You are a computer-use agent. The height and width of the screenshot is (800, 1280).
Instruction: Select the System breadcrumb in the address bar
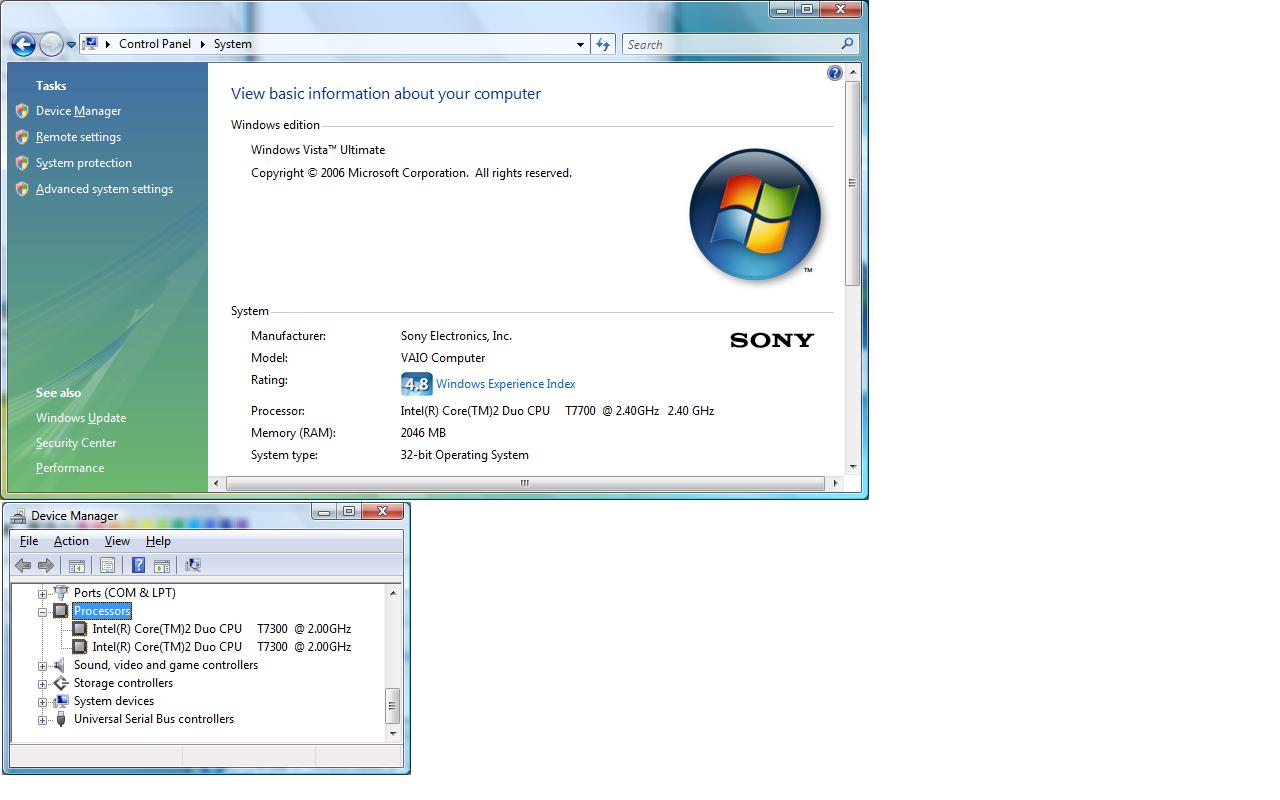(x=233, y=44)
